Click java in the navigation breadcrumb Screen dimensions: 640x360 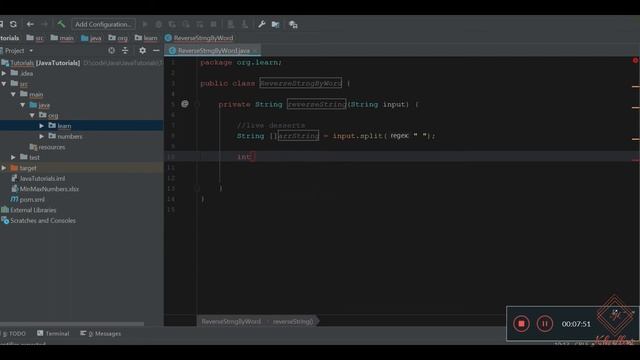pyautogui.click(x=91, y=38)
